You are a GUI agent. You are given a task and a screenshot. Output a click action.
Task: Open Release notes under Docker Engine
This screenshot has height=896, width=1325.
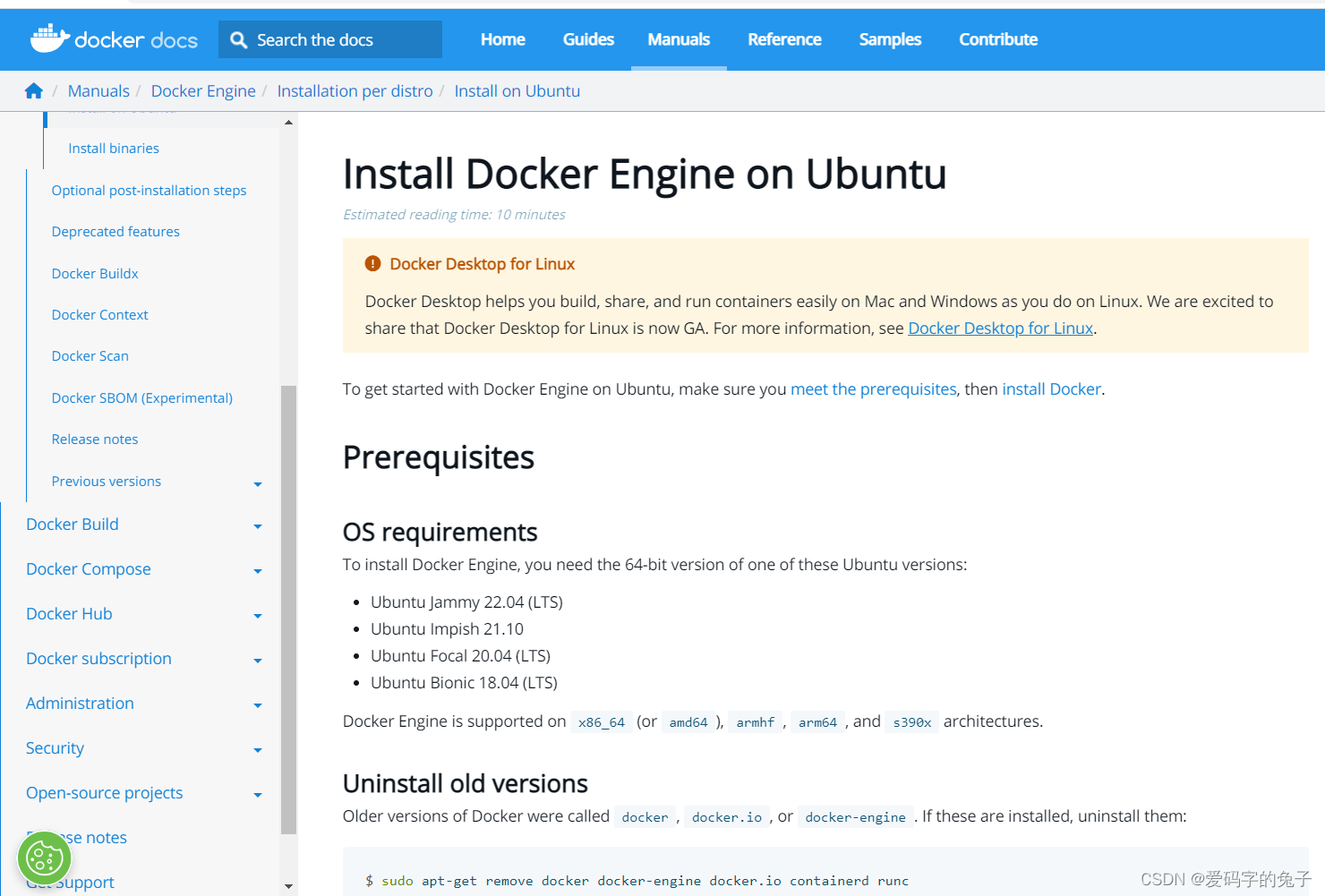click(x=95, y=439)
